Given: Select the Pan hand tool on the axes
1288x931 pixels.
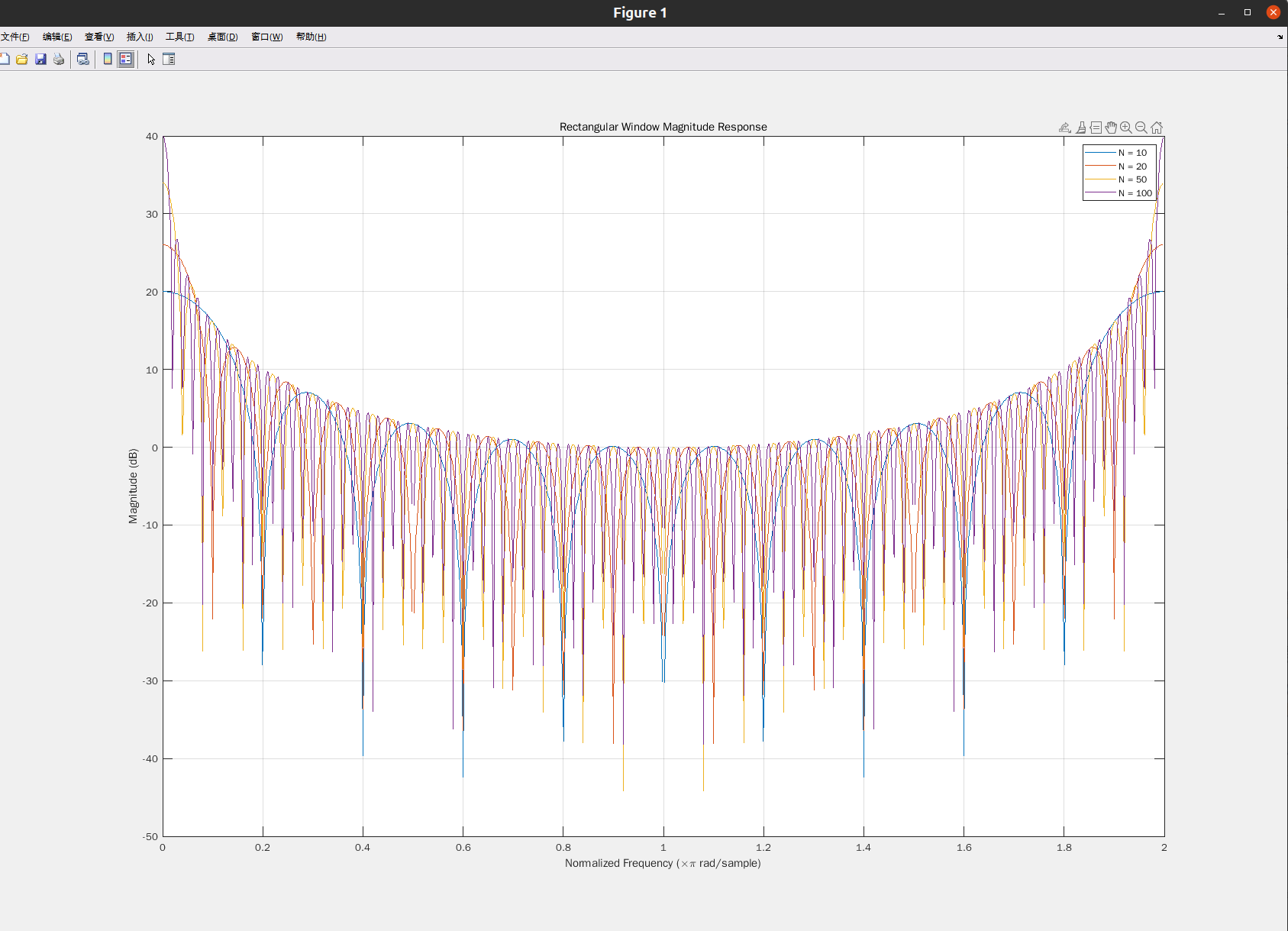Looking at the screenshot, I should coord(1111,128).
